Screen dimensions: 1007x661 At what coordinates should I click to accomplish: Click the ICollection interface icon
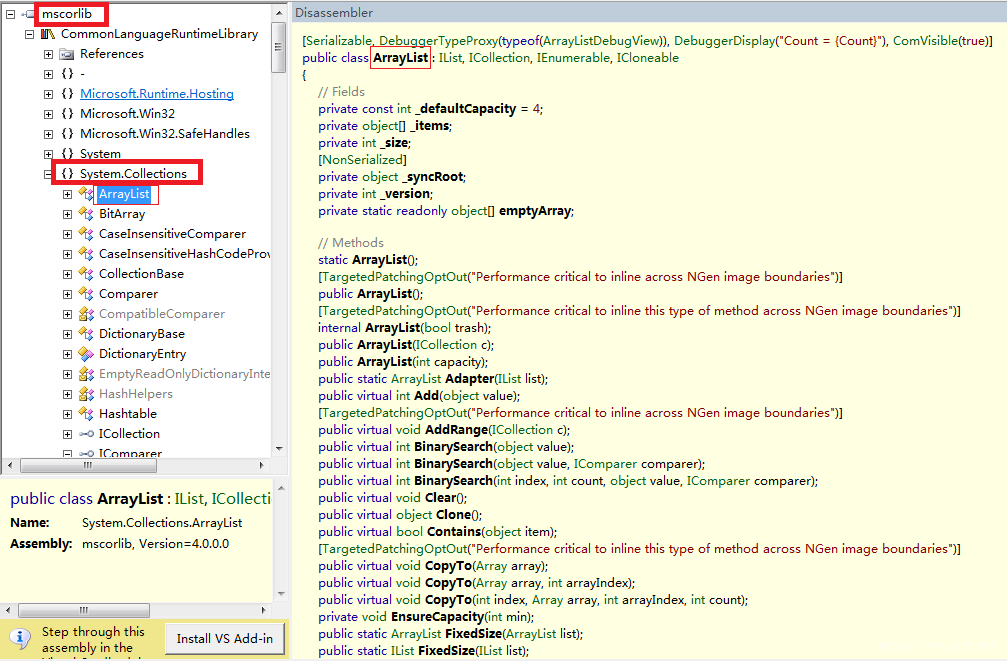86,434
